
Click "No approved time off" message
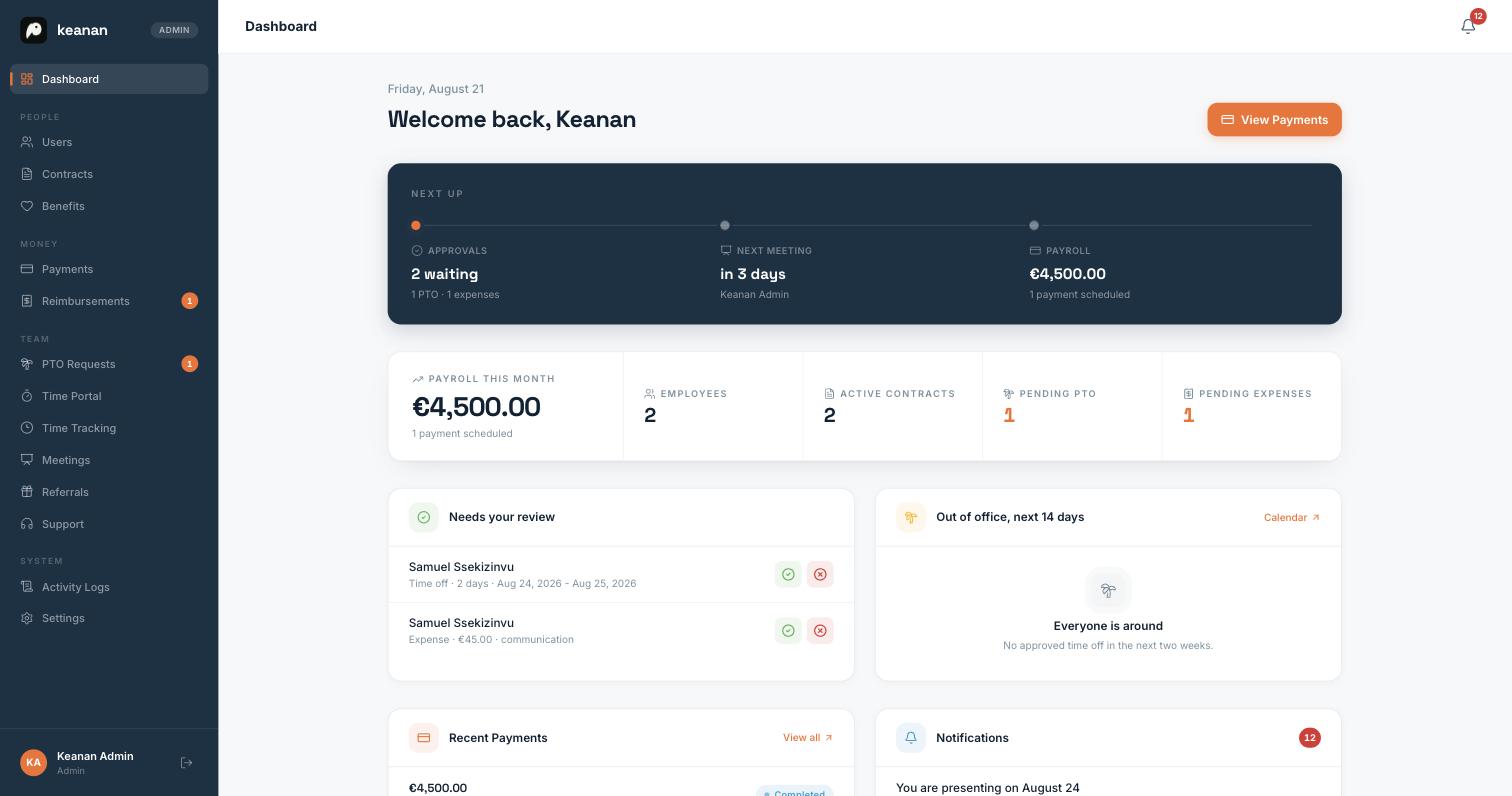1108,646
